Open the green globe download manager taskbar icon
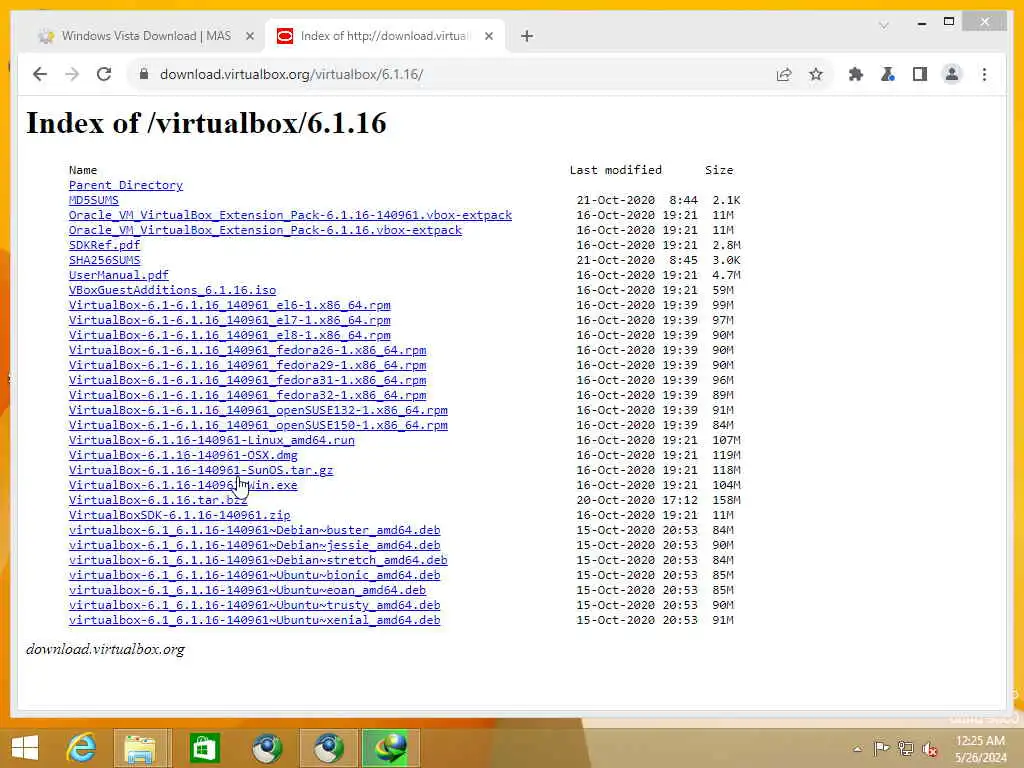 (x=390, y=747)
